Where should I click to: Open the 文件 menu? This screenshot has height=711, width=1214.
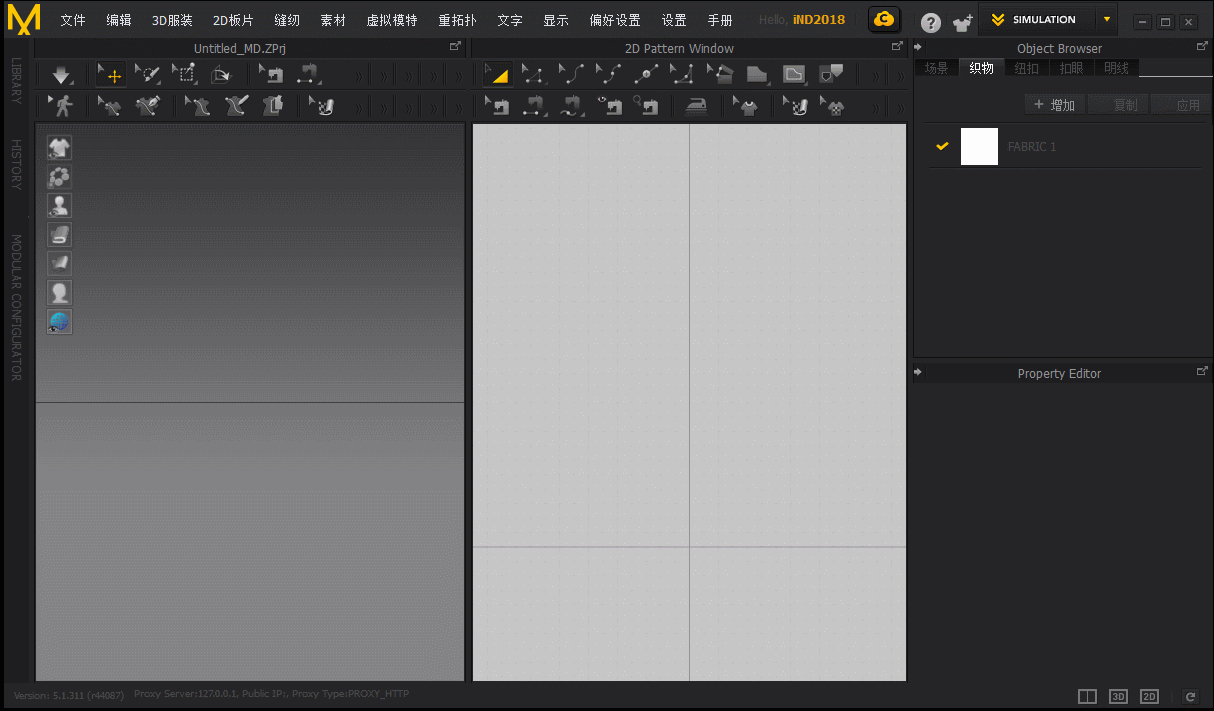point(73,20)
